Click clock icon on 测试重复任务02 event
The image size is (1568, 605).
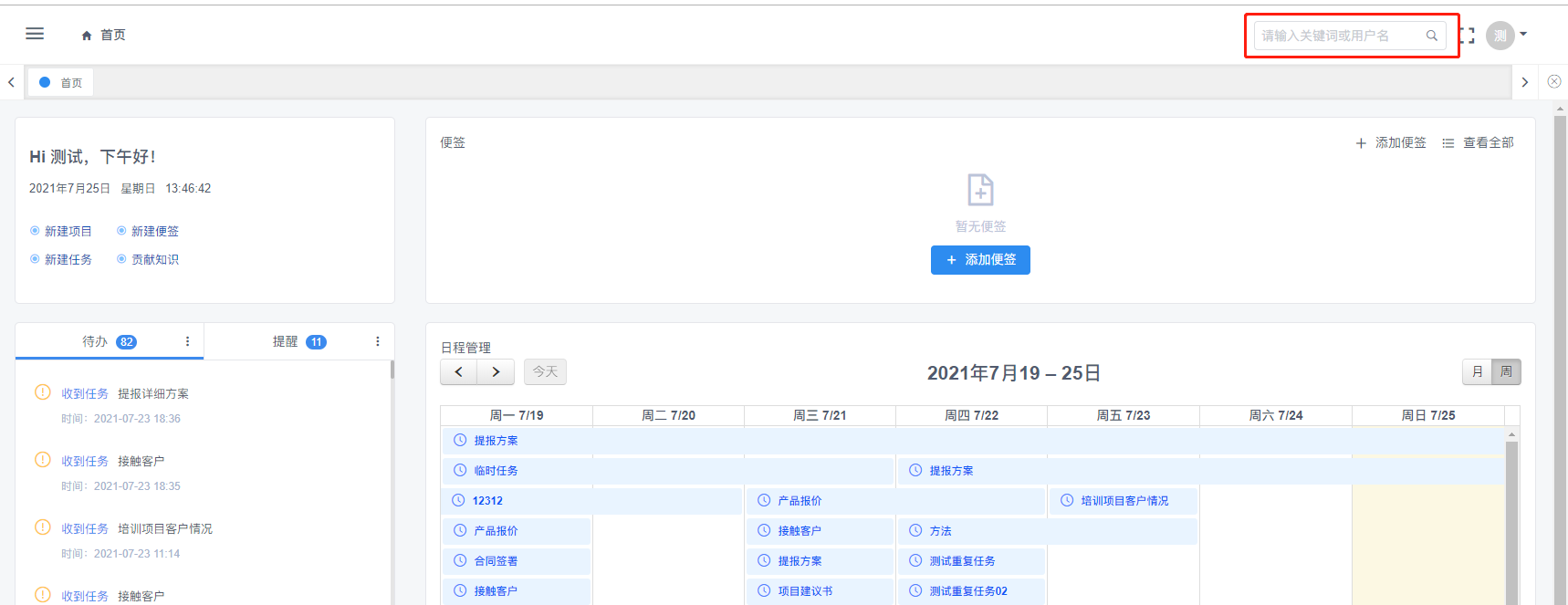point(915,590)
